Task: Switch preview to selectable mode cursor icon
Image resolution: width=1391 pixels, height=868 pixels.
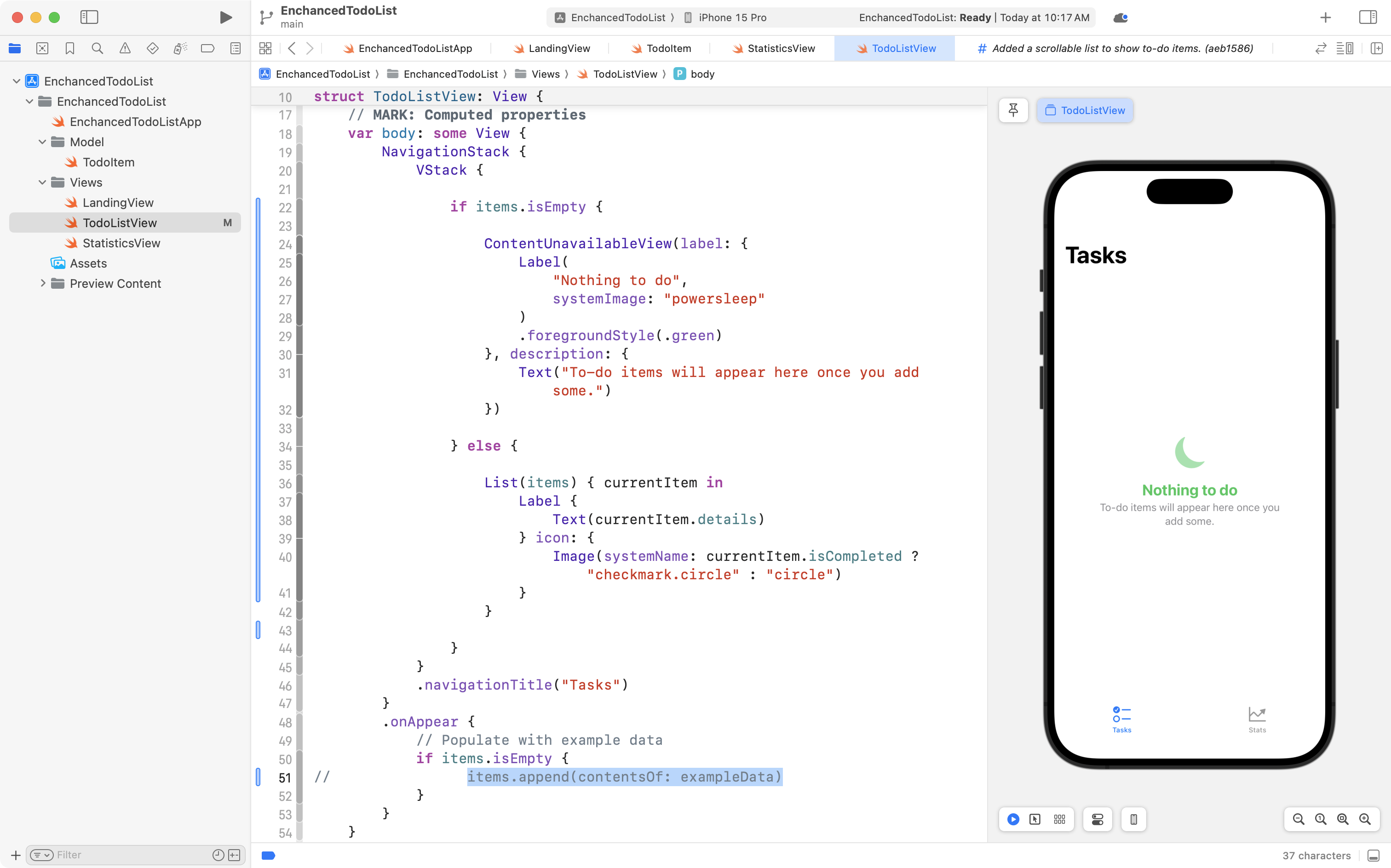Action: (x=1035, y=819)
